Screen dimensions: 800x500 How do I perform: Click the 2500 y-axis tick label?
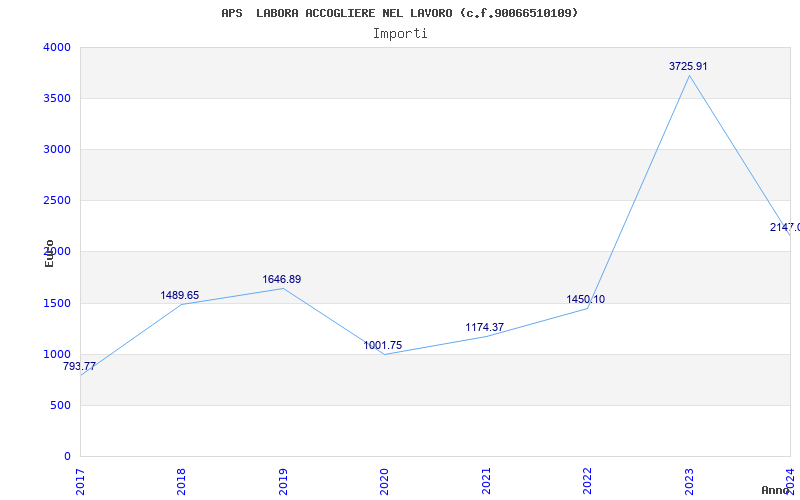click(x=57, y=201)
